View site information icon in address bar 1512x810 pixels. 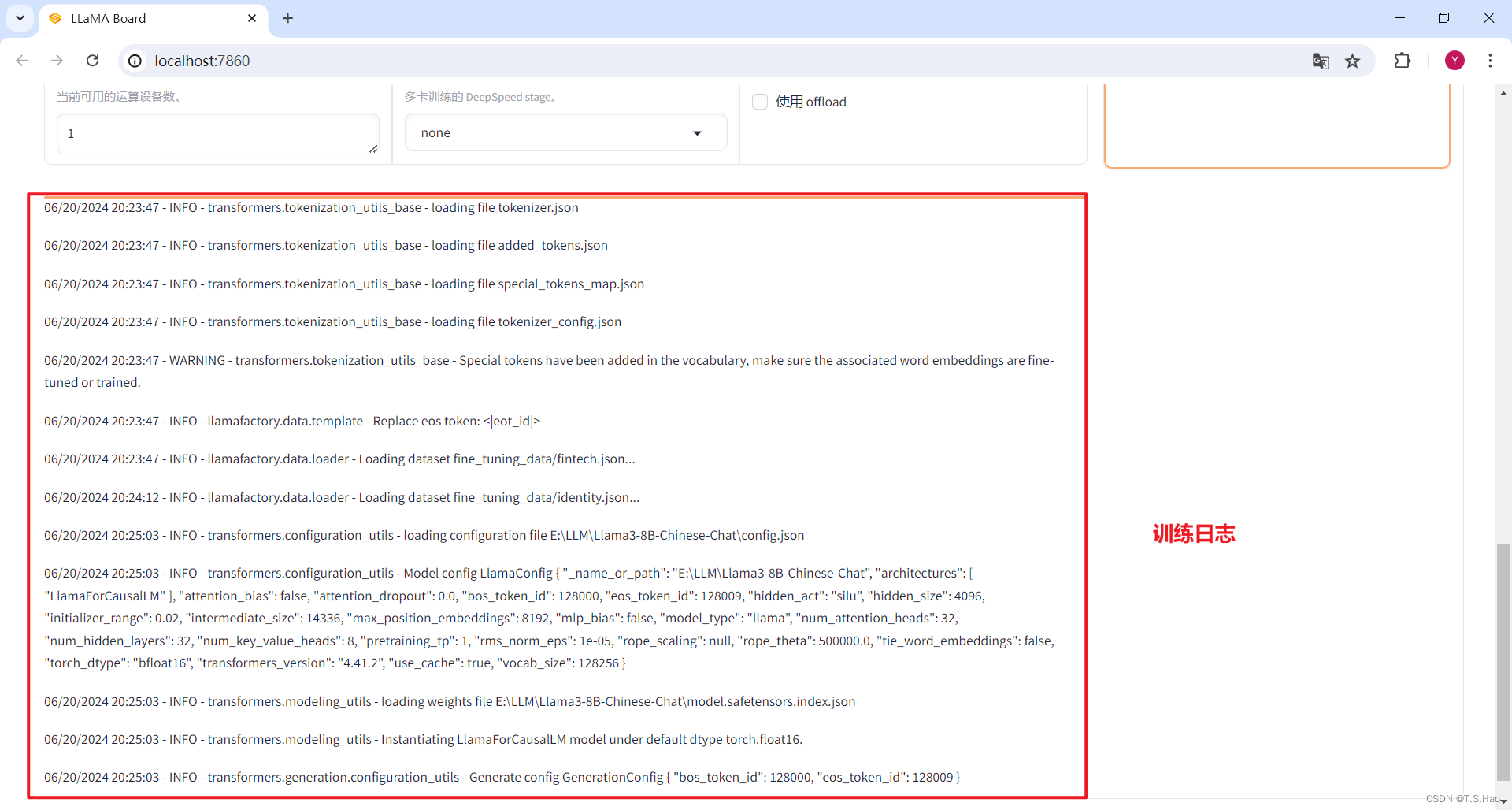click(135, 61)
